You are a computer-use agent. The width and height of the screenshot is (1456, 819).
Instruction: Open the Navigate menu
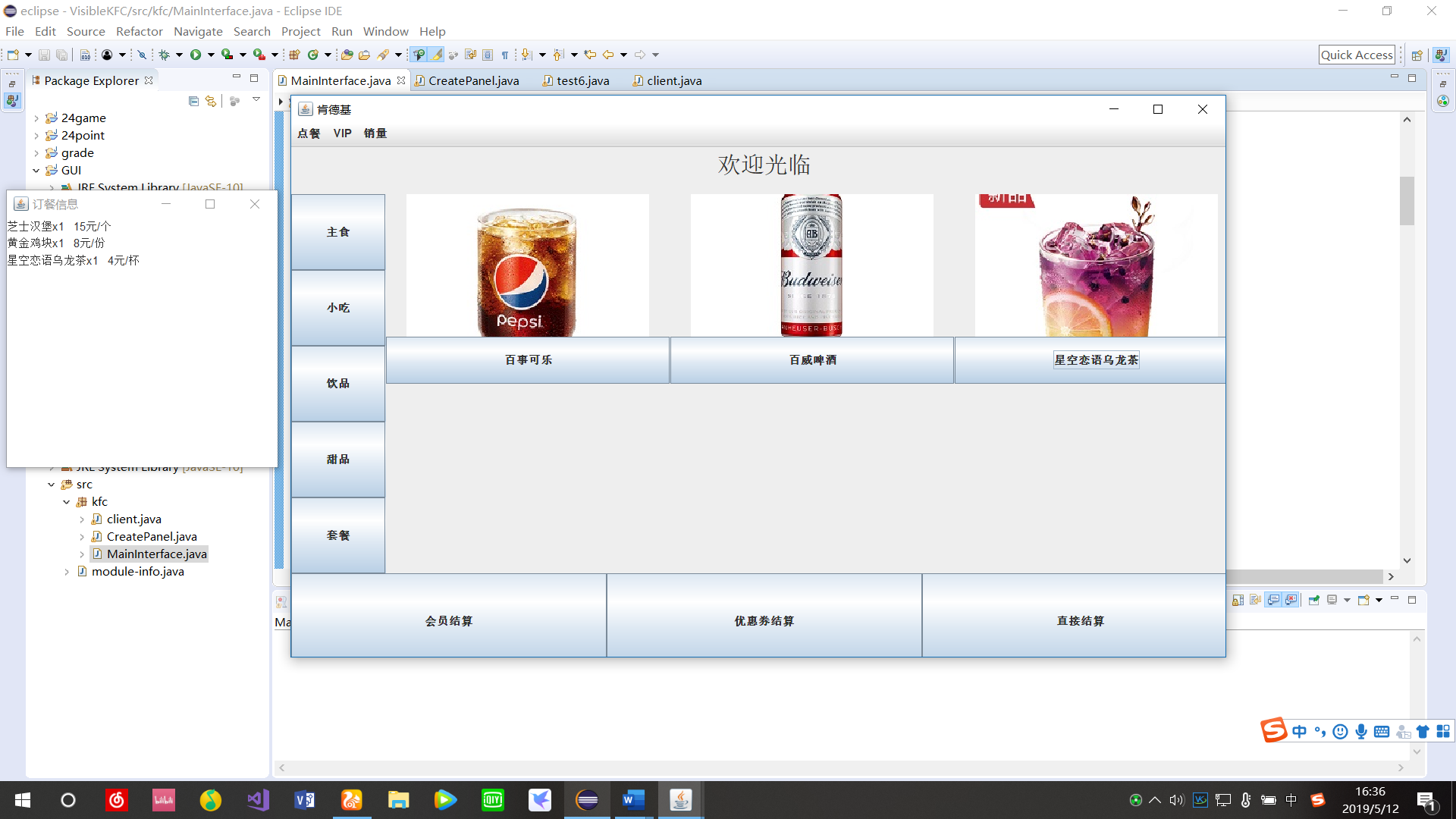198,31
